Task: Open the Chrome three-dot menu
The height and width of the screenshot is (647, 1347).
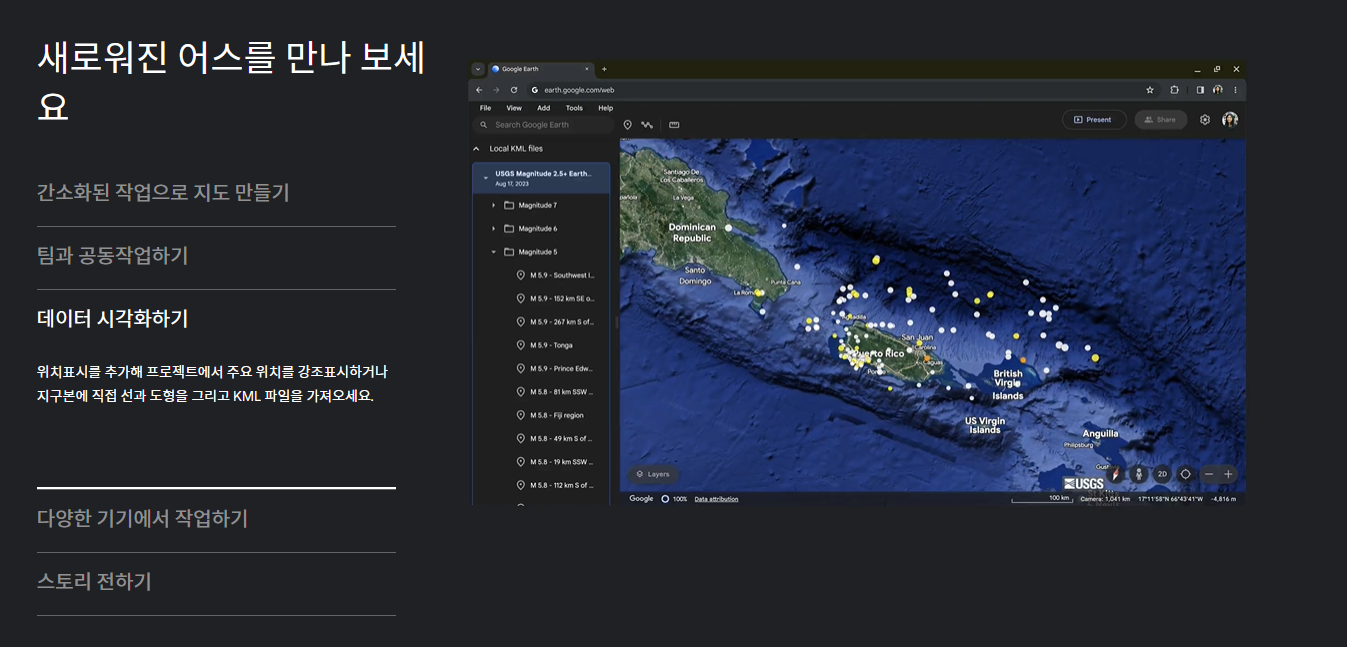Action: 1236,90
